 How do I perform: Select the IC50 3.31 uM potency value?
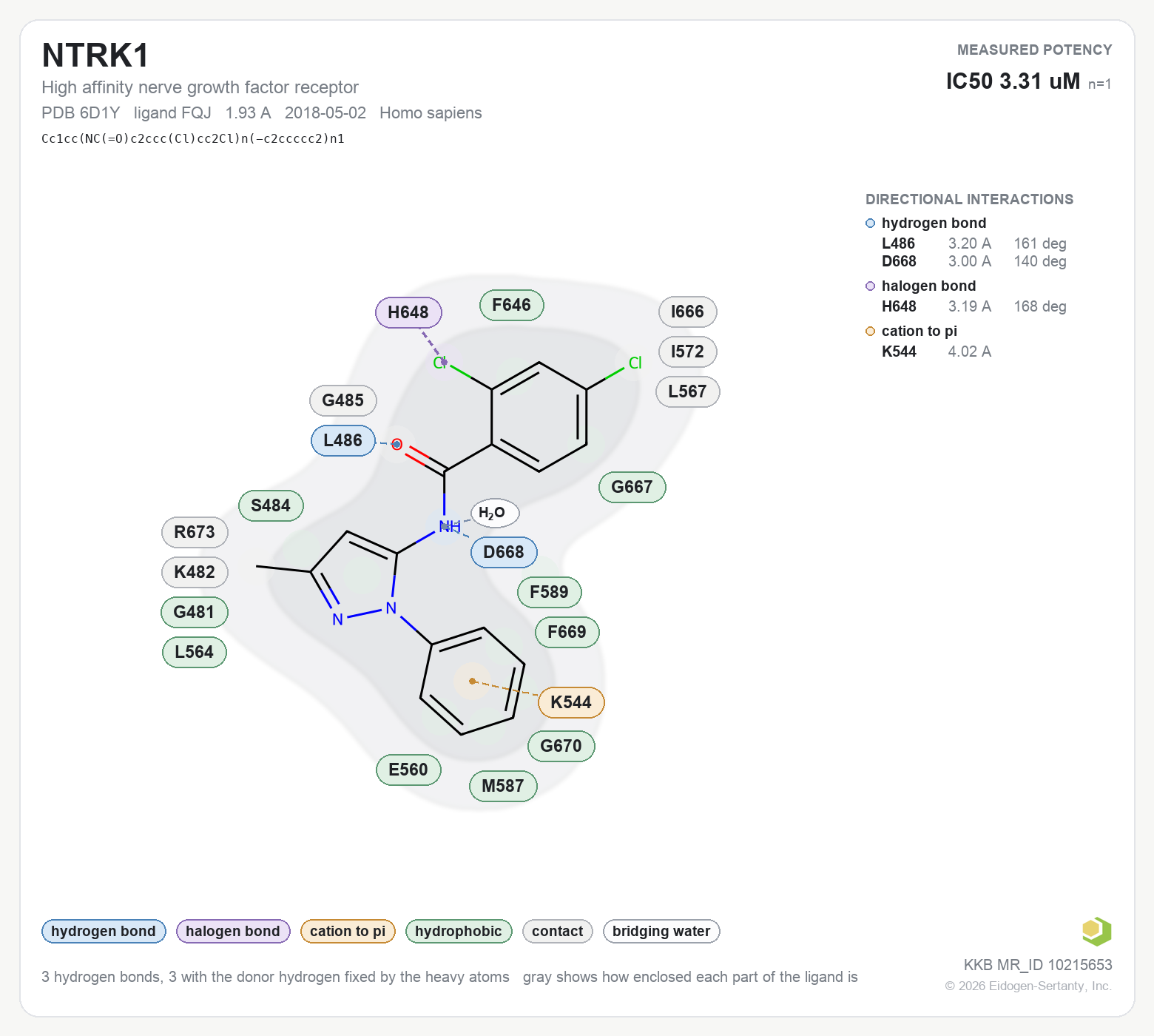1013,81
